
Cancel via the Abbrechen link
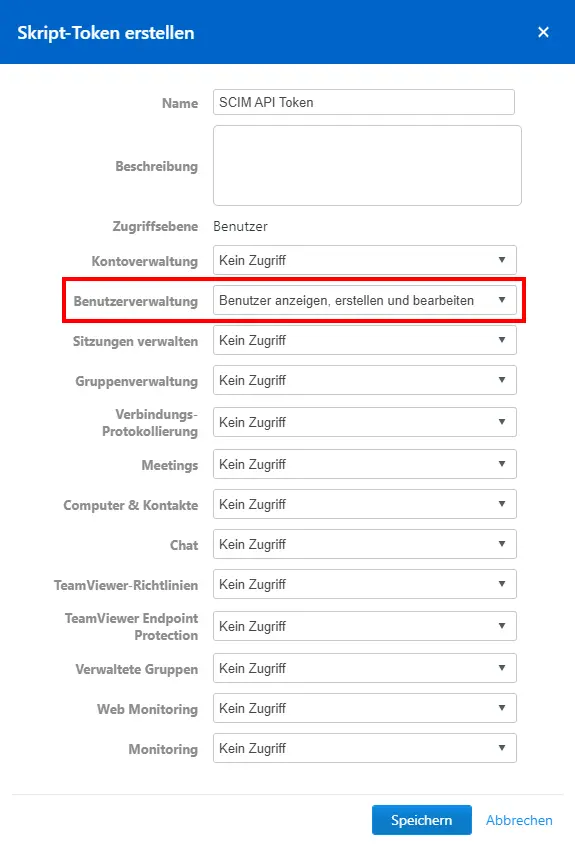point(519,820)
